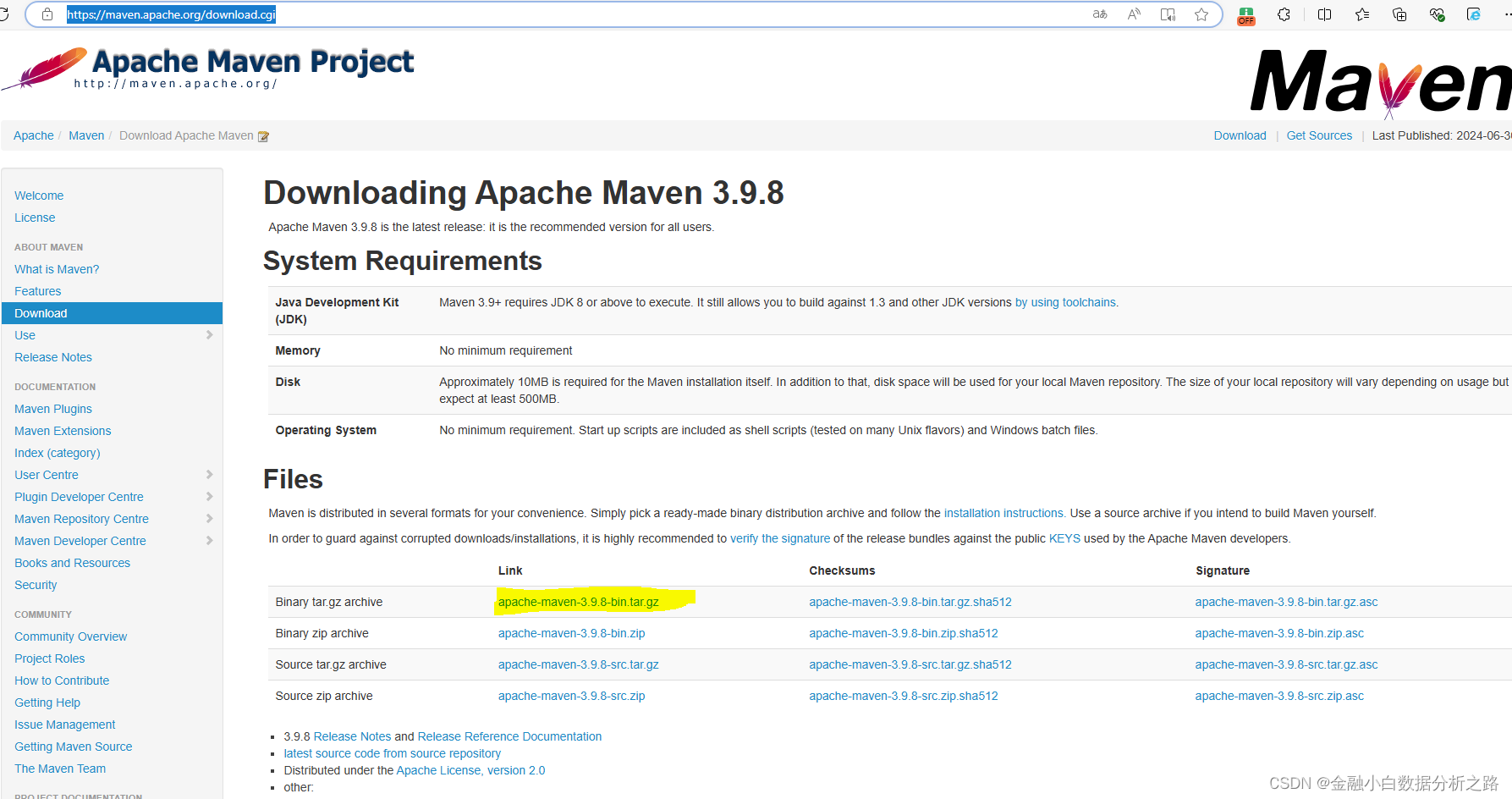Click the read aloud icon
Screen dimensions: 1512x799
tap(1134, 14)
